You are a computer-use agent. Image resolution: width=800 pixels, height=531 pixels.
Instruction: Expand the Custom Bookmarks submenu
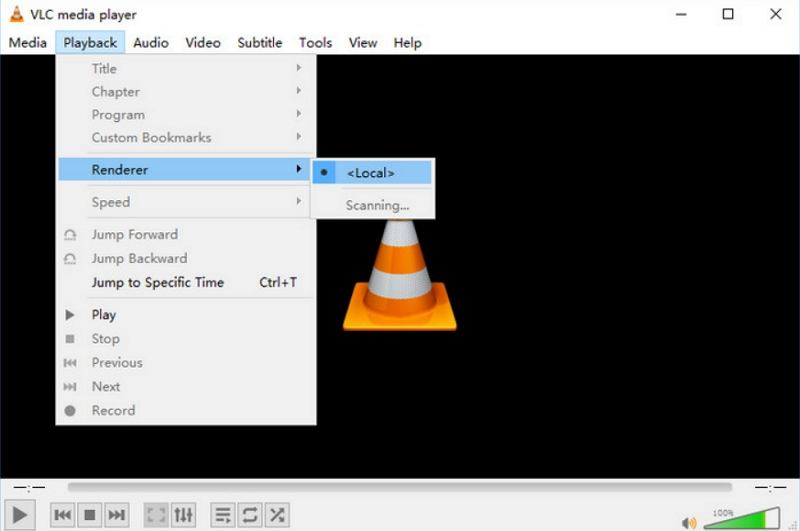point(186,137)
